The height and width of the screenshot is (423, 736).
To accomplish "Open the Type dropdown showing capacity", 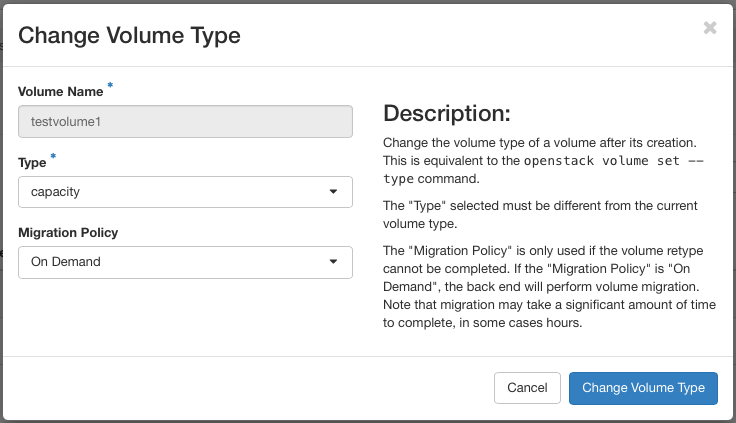I will pos(185,192).
